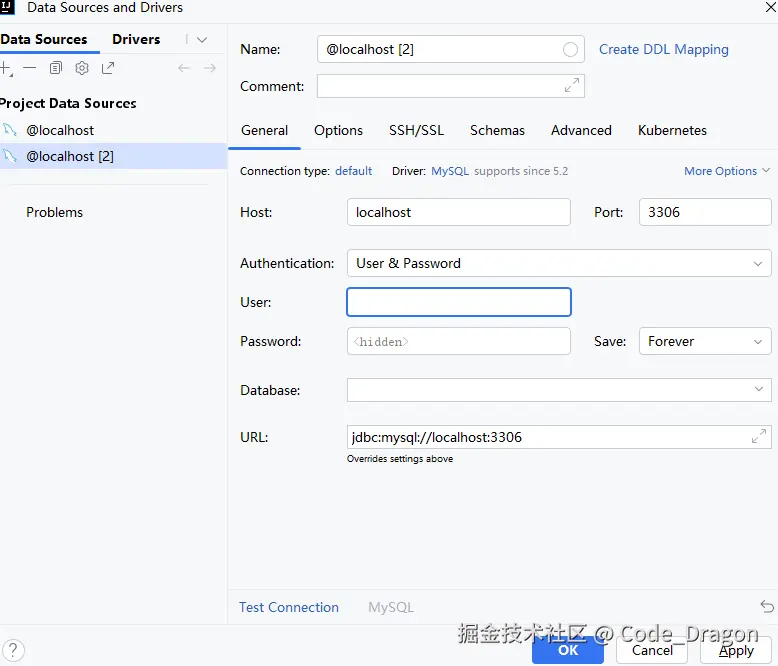Click the make global export arrow icon
Viewport: 778px width, 666px height.
click(x=108, y=68)
